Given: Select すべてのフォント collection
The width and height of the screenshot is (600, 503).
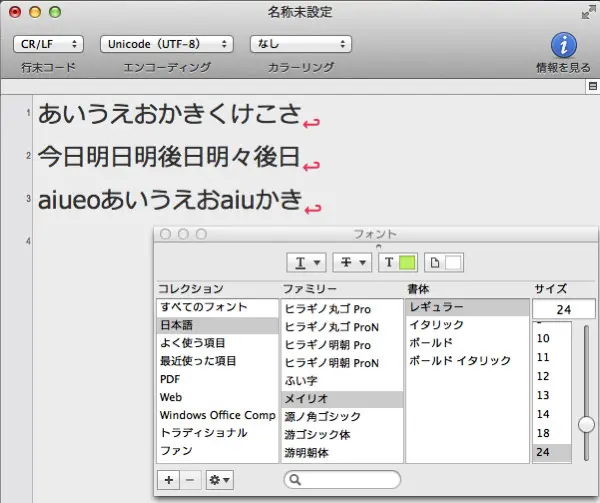Looking at the screenshot, I should tap(217, 307).
